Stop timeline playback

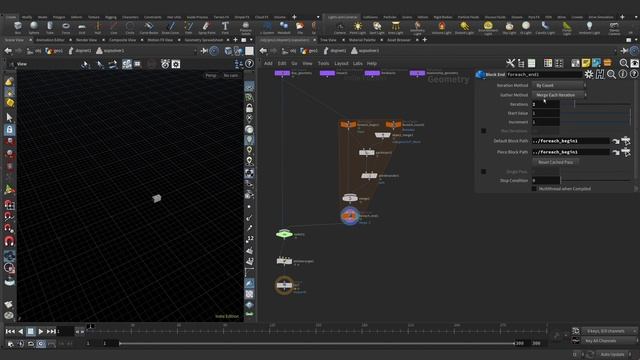pos(31,331)
